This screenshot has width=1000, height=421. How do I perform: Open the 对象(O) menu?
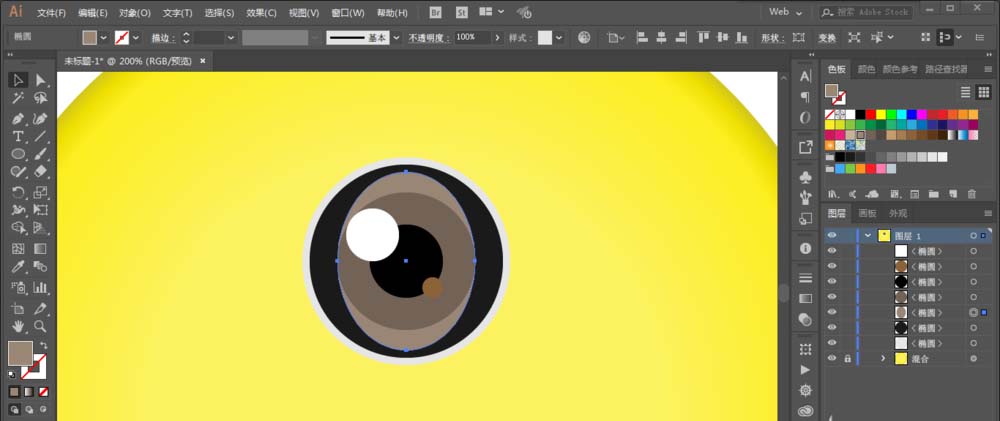pyautogui.click(x=135, y=13)
